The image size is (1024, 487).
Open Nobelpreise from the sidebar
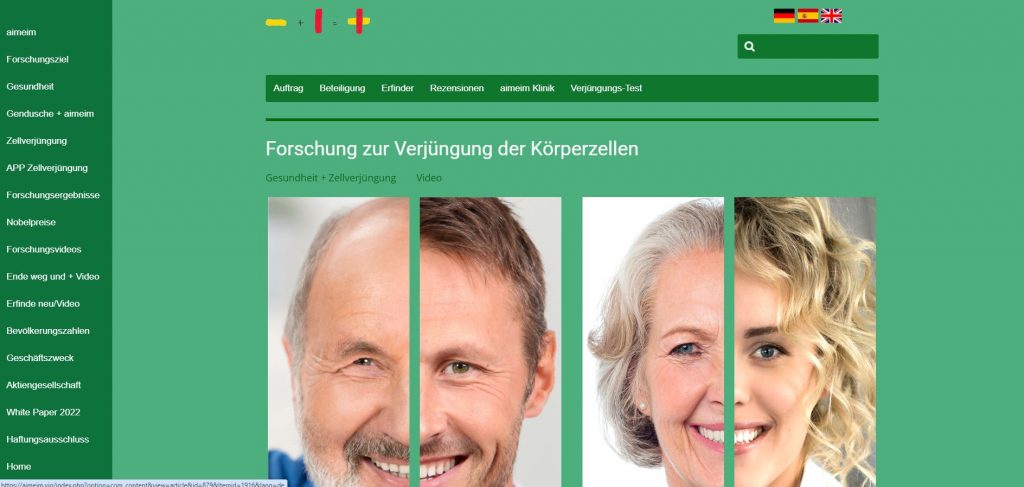click(x=31, y=222)
